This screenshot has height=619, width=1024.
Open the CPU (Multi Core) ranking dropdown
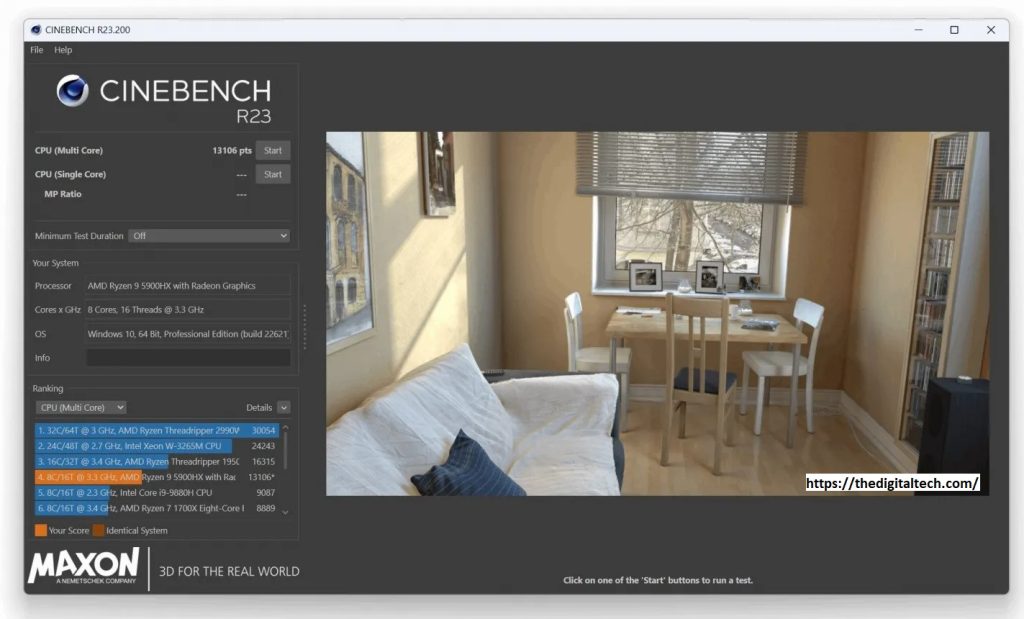[x=81, y=407]
